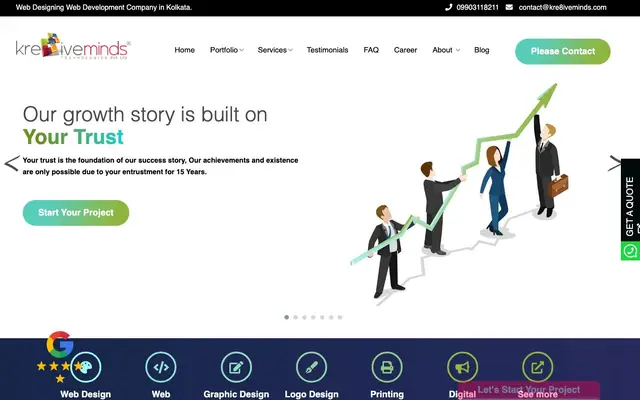Open the kre8iveminds logo homepage link

pyautogui.click(x=73, y=47)
